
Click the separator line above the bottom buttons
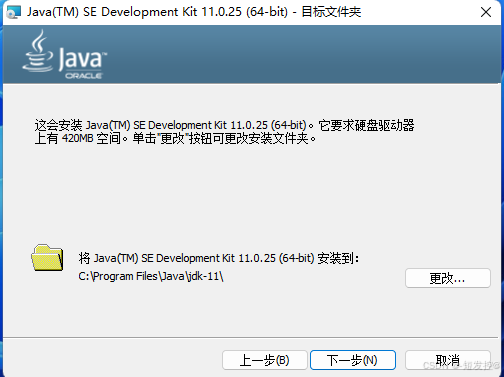(x=252, y=338)
